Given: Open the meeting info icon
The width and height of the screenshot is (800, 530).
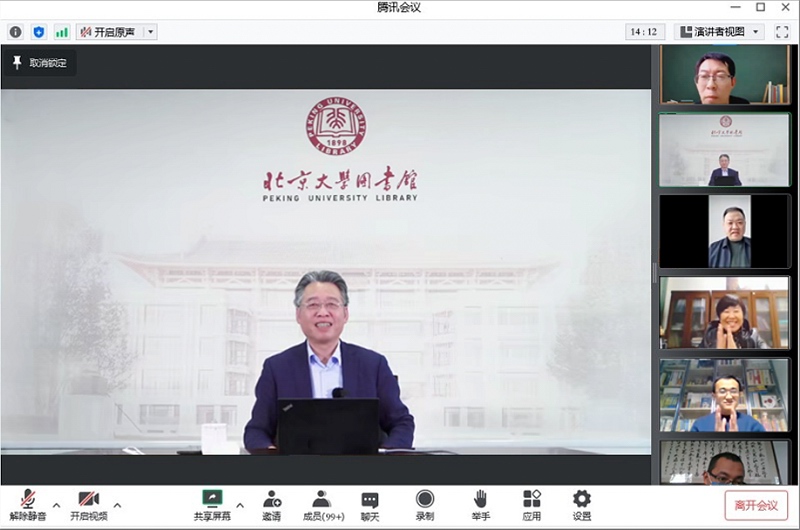Looking at the screenshot, I should (x=15, y=32).
